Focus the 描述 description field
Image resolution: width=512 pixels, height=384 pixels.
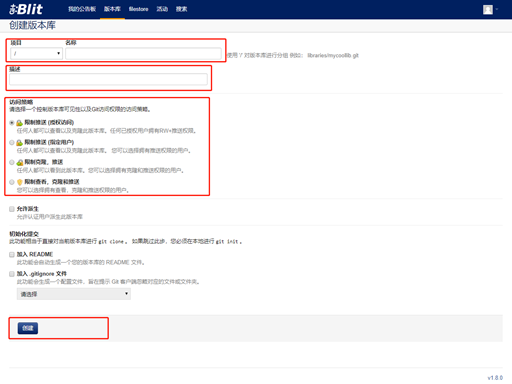108,79
